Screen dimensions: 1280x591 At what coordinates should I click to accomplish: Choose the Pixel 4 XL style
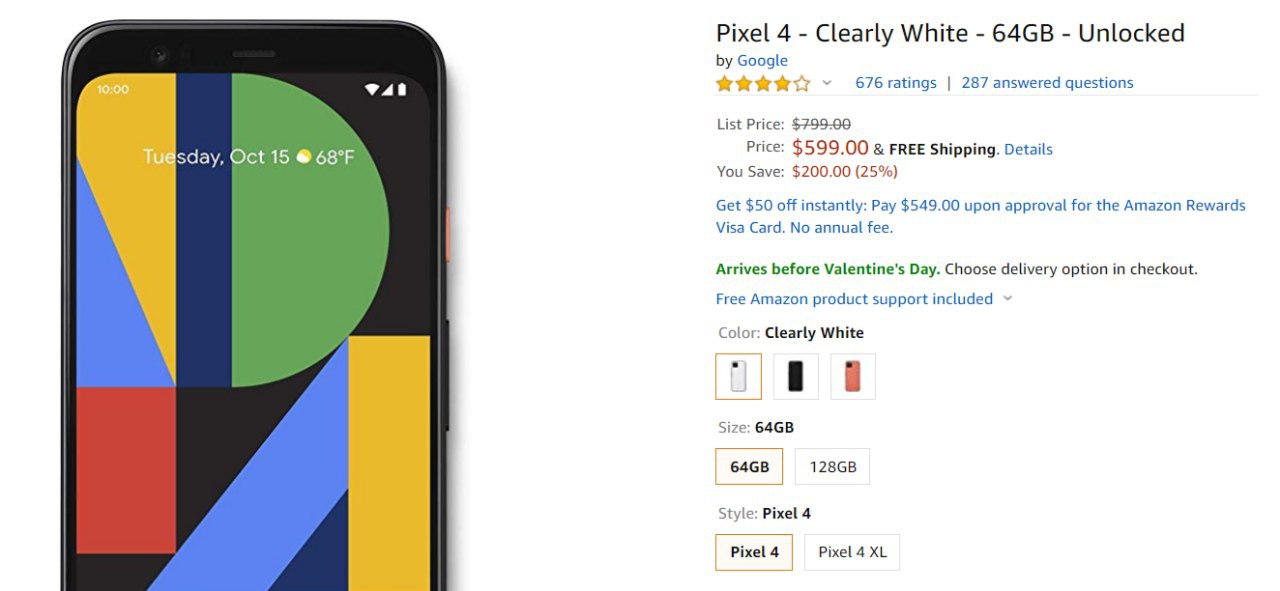click(x=852, y=552)
